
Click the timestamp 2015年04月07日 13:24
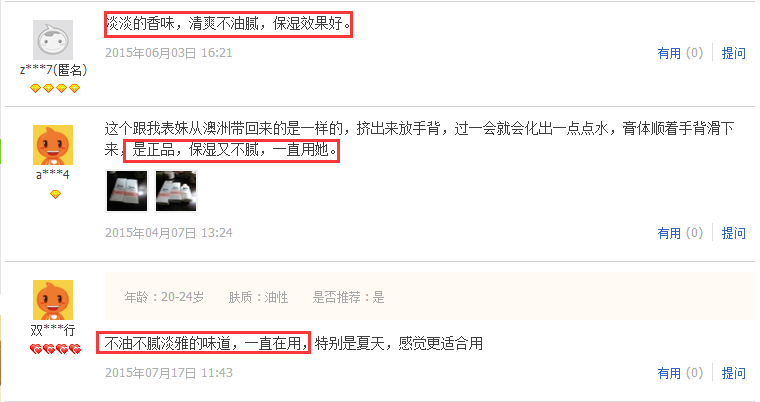pos(169,233)
